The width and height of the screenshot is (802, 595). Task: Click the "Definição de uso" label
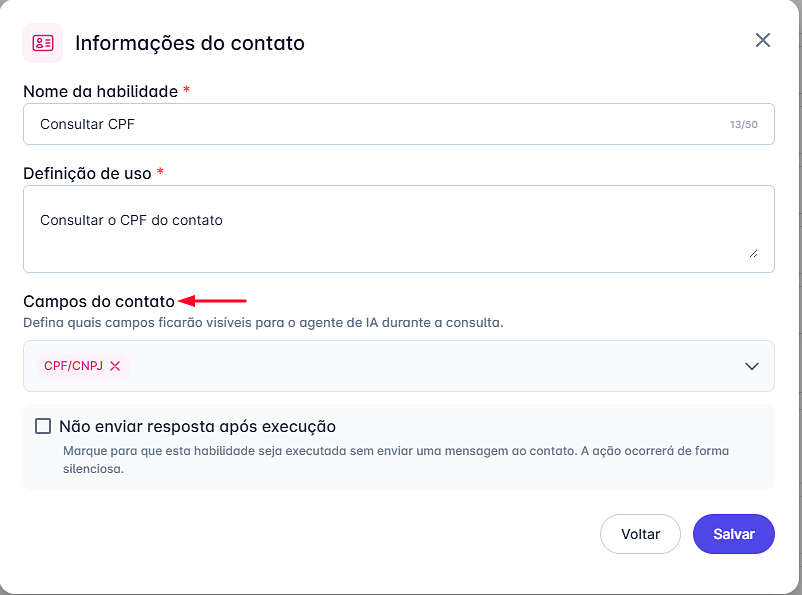pyautogui.click(x=87, y=173)
